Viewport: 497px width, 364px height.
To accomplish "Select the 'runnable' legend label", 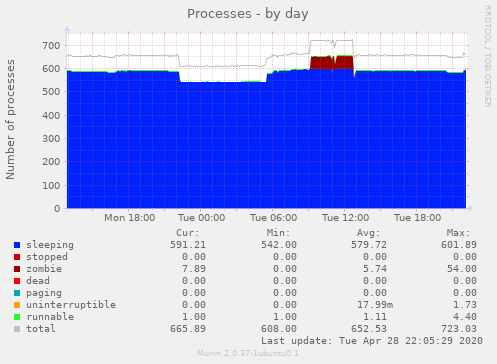I will pos(50,317).
